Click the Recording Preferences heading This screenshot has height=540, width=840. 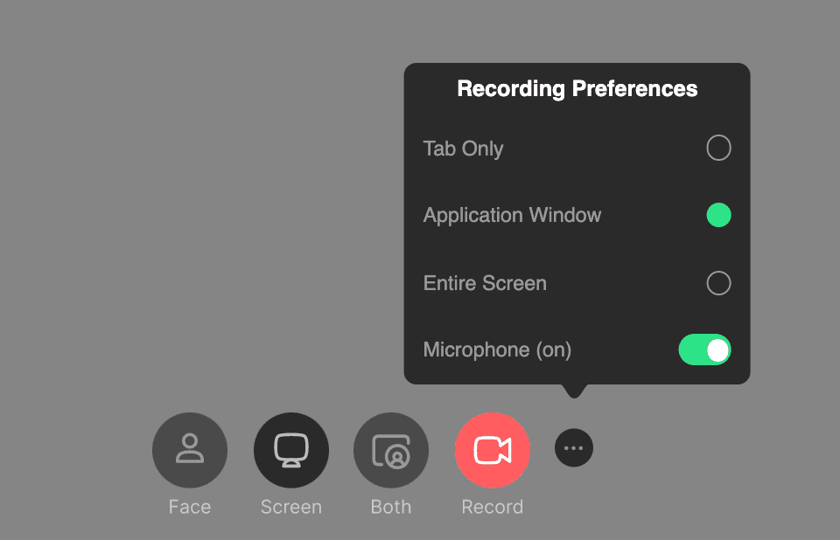point(577,89)
